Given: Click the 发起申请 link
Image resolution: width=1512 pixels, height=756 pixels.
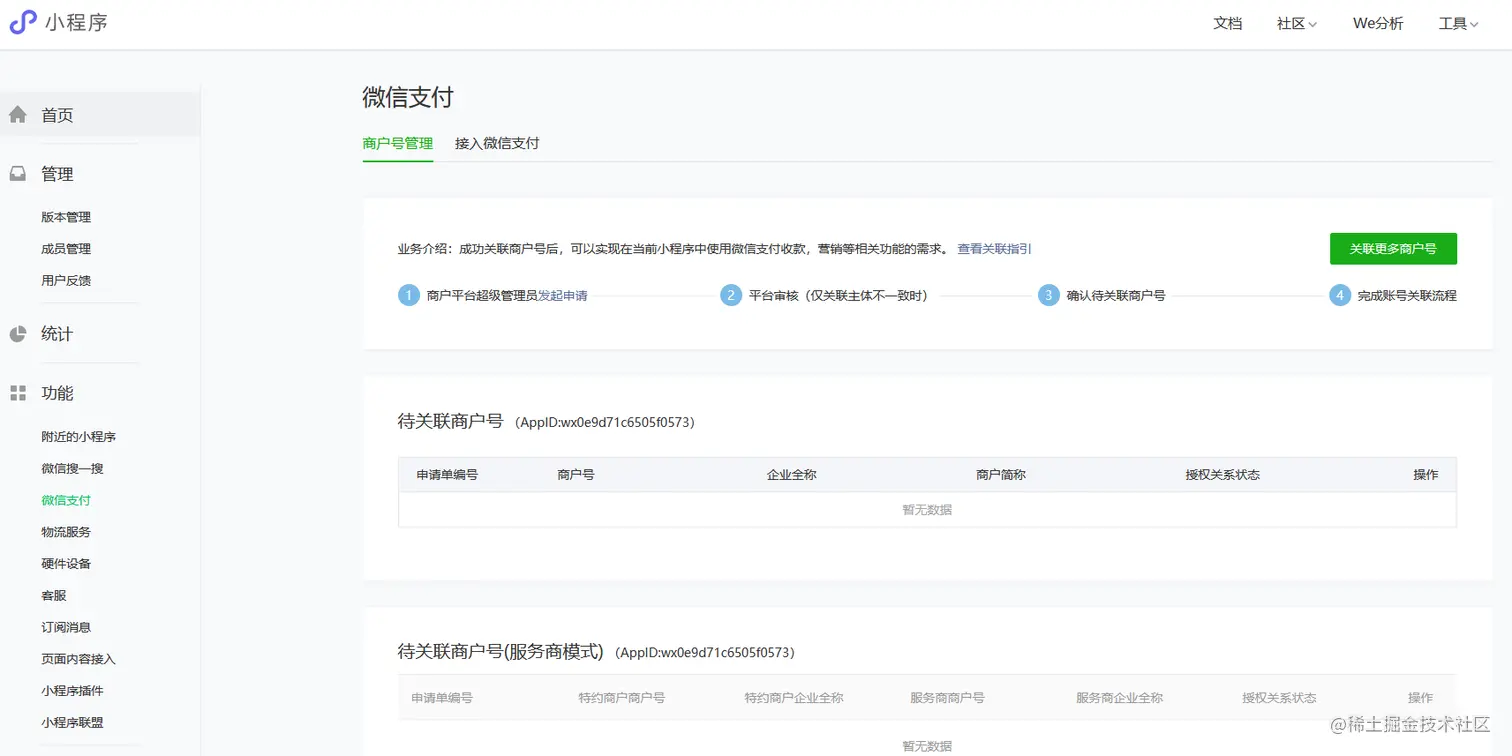Looking at the screenshot, I should (563, 296).
